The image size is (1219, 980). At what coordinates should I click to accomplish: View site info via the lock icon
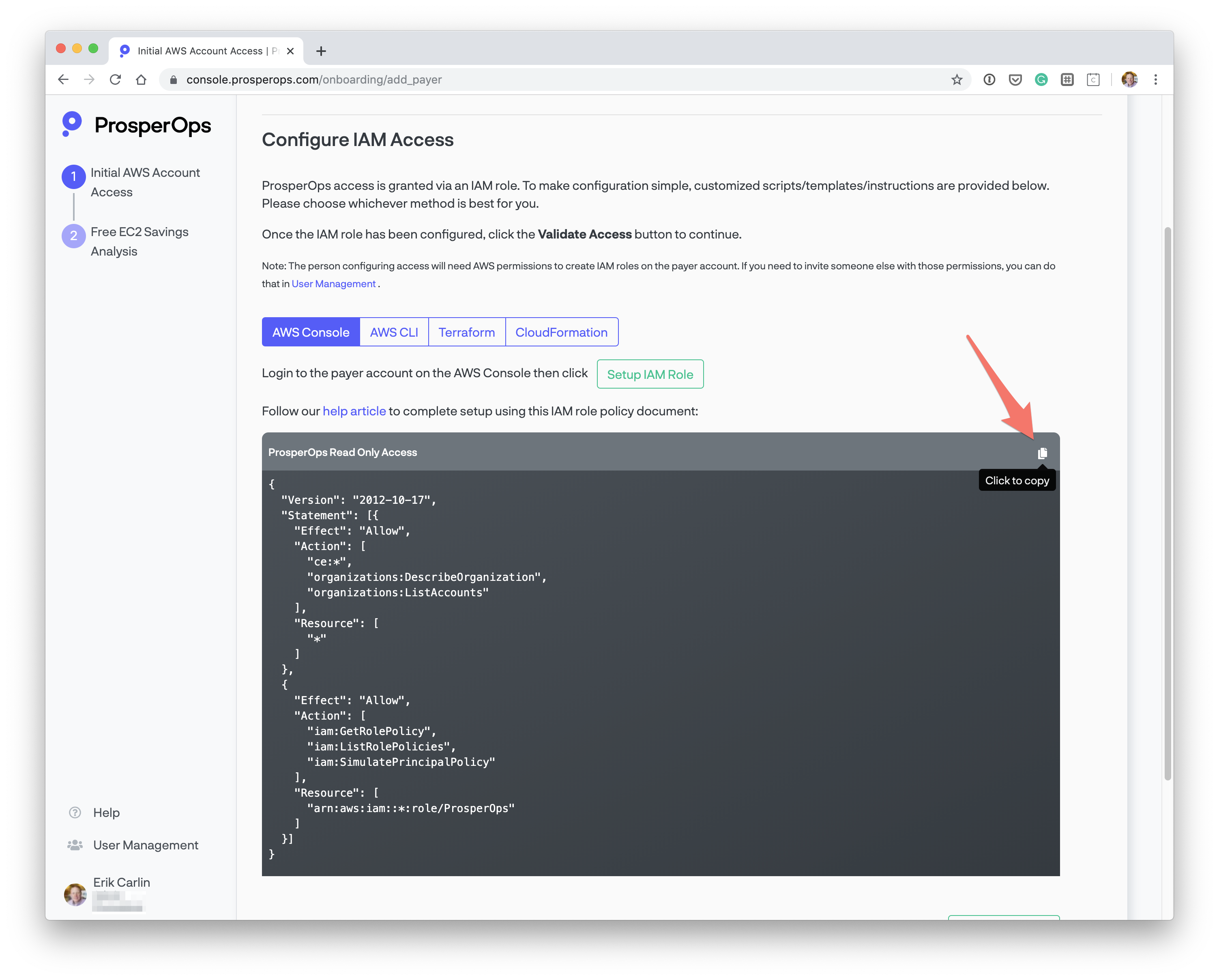[174, 80]
